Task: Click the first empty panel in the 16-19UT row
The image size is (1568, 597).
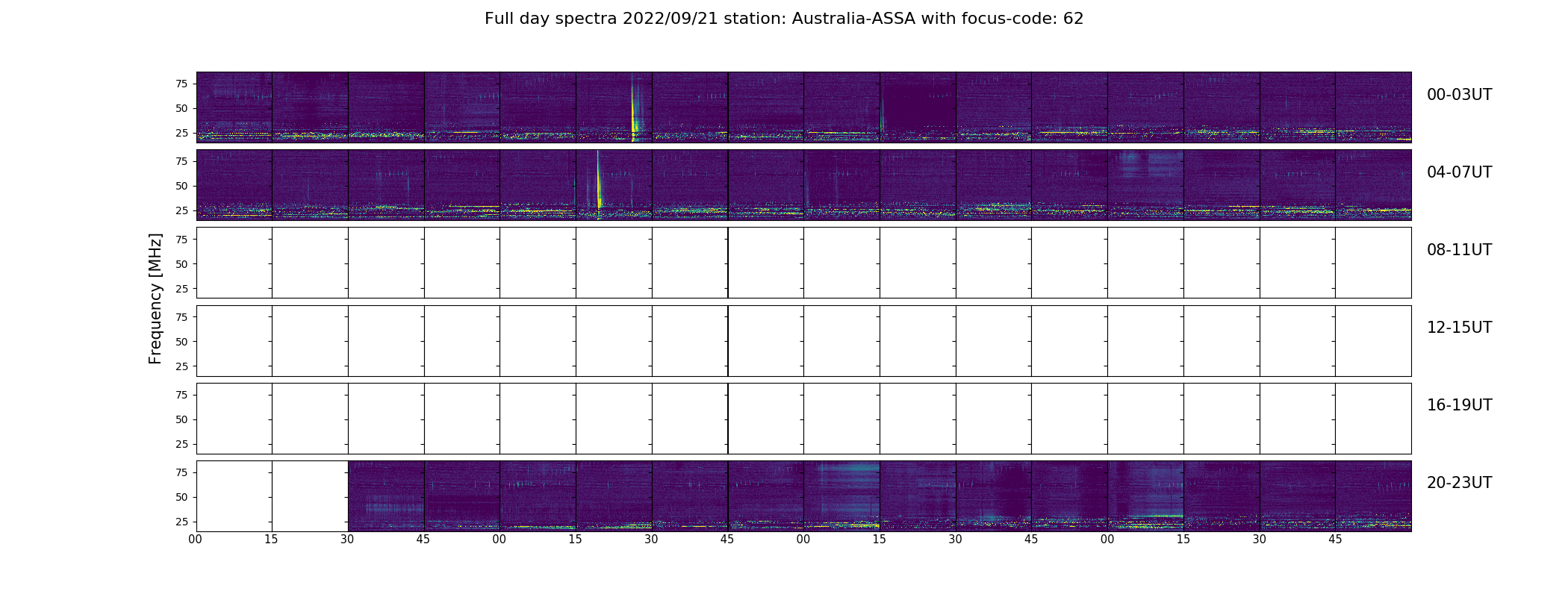Action: click(x=234, y=418)
